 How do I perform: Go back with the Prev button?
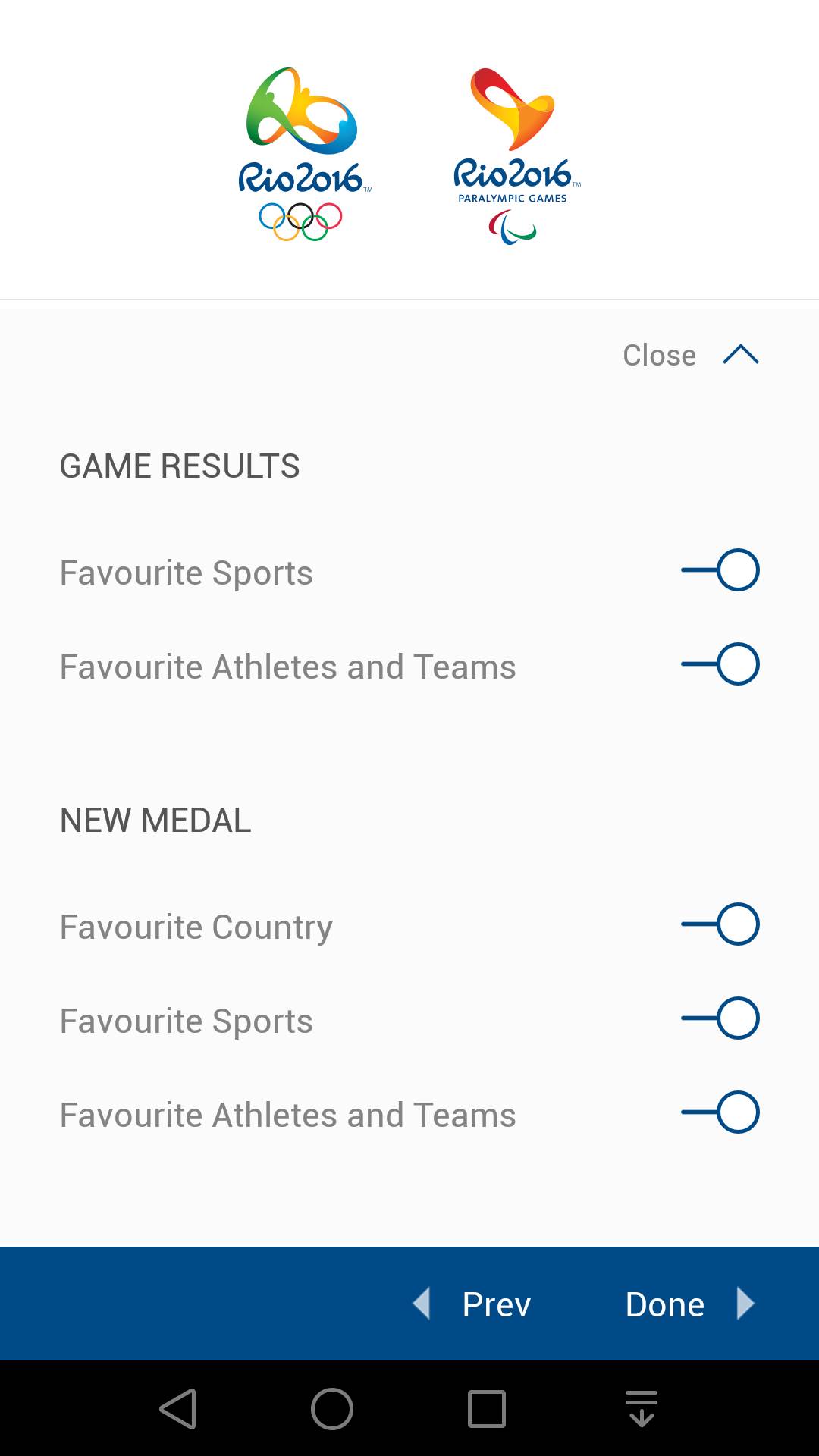point(496,1304)
